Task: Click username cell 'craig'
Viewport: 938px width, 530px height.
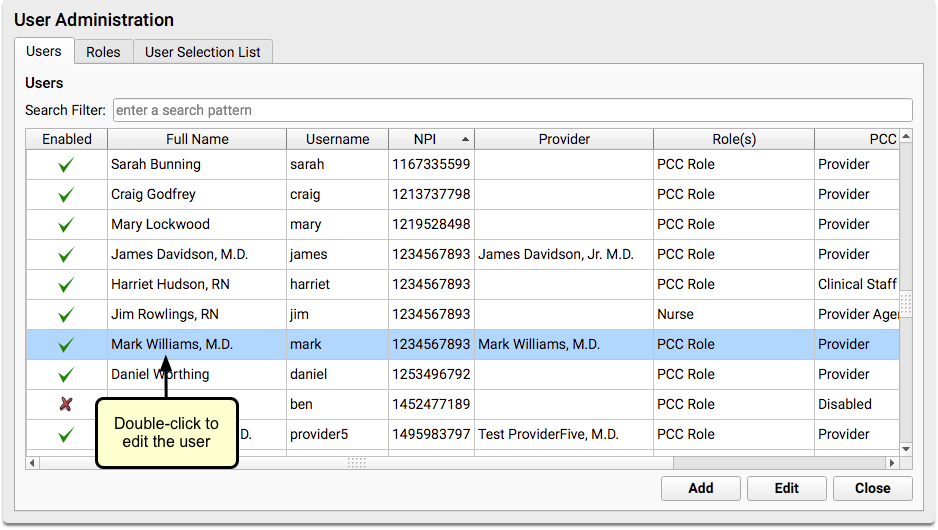Action: coord(337,194)
